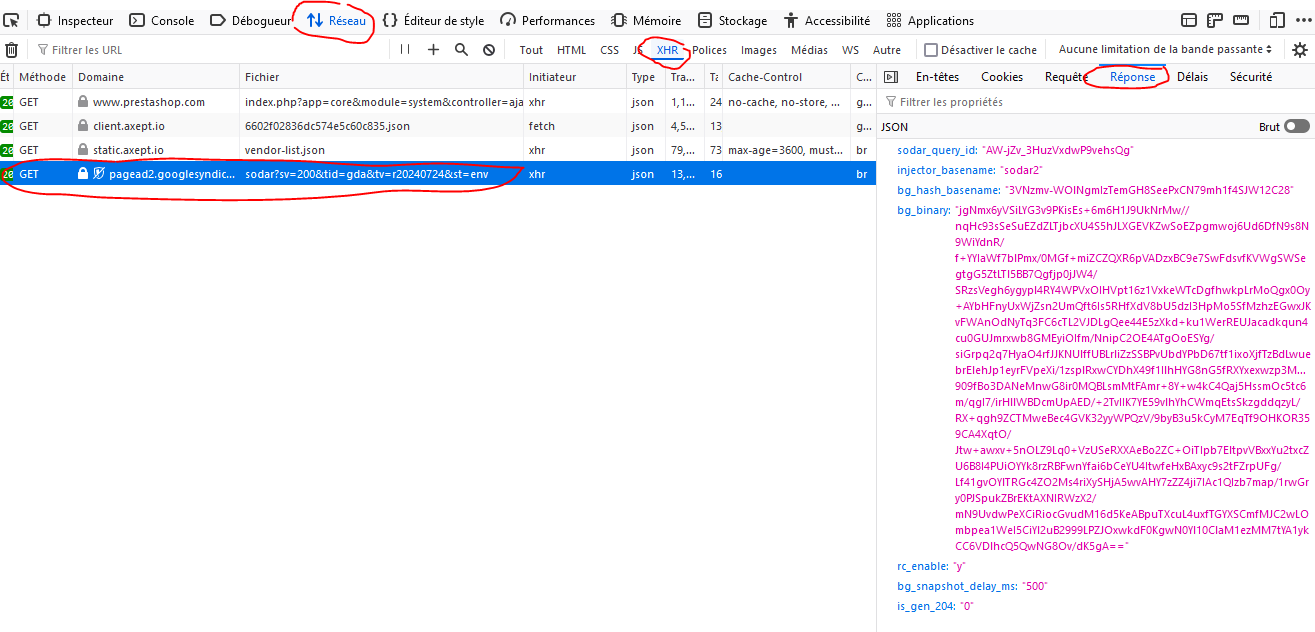Open the Réponse details tab

[1132, 77]
